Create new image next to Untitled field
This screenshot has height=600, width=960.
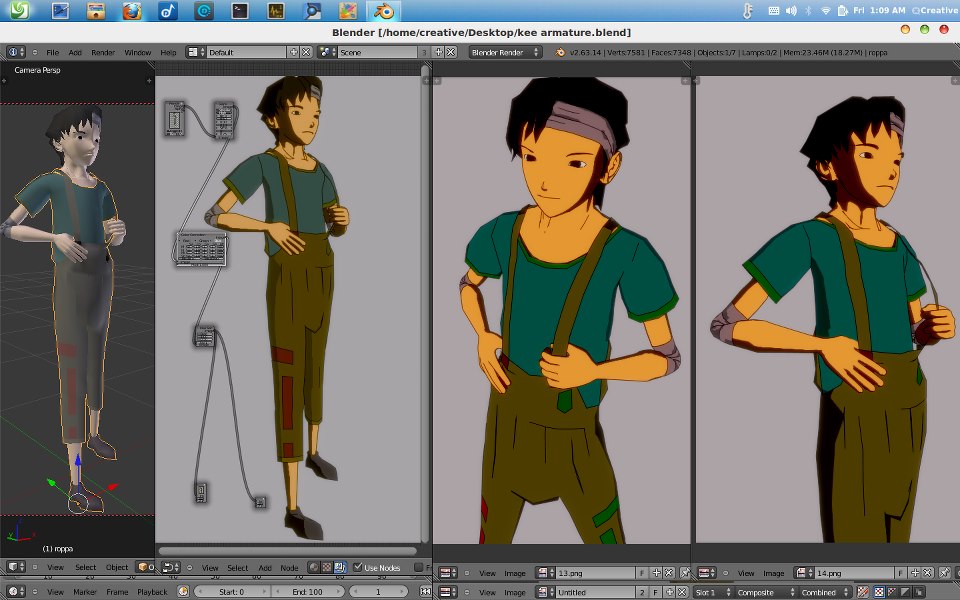coord(669,592)
